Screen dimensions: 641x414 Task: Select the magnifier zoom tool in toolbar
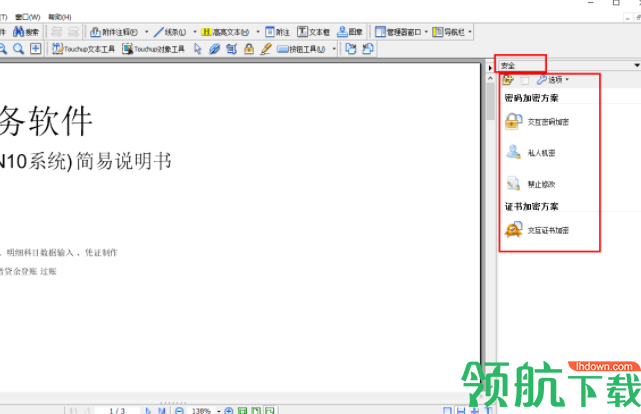[x=18, y=49]
